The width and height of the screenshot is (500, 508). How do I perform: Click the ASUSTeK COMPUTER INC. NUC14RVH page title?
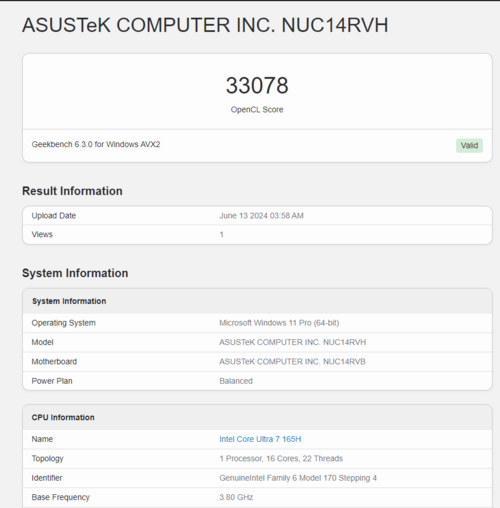(x=205, y=25)
